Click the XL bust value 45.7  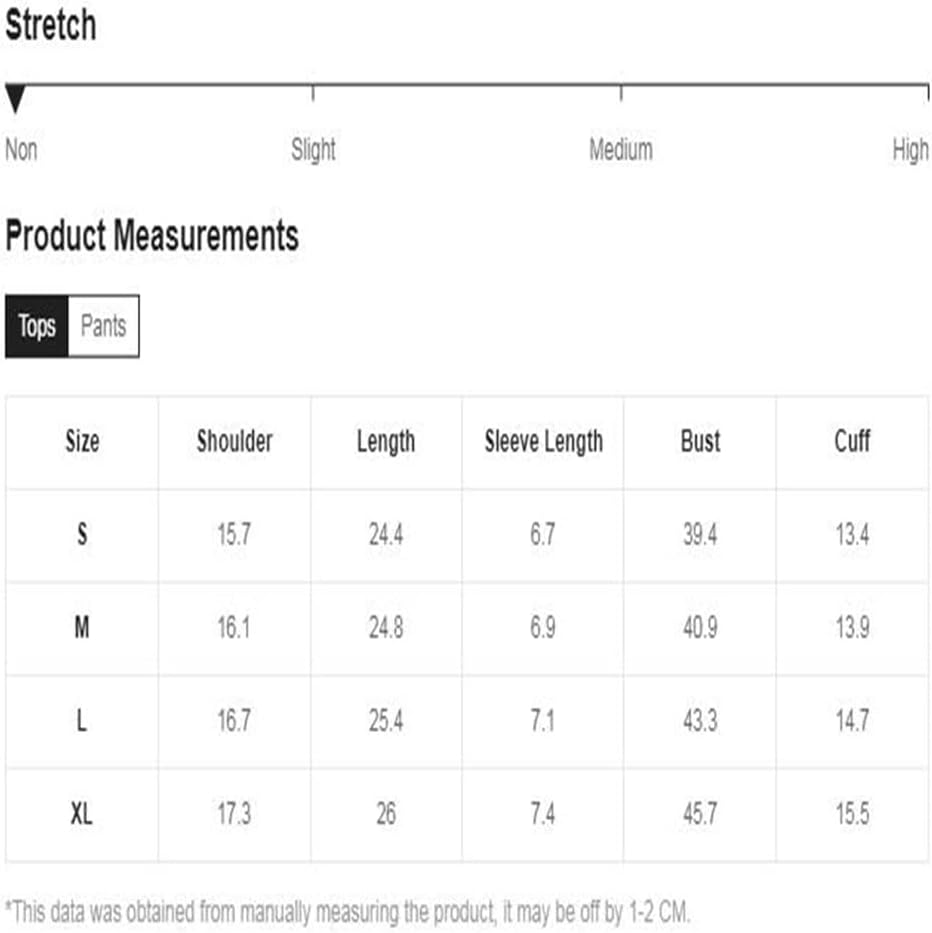[700, 813]
